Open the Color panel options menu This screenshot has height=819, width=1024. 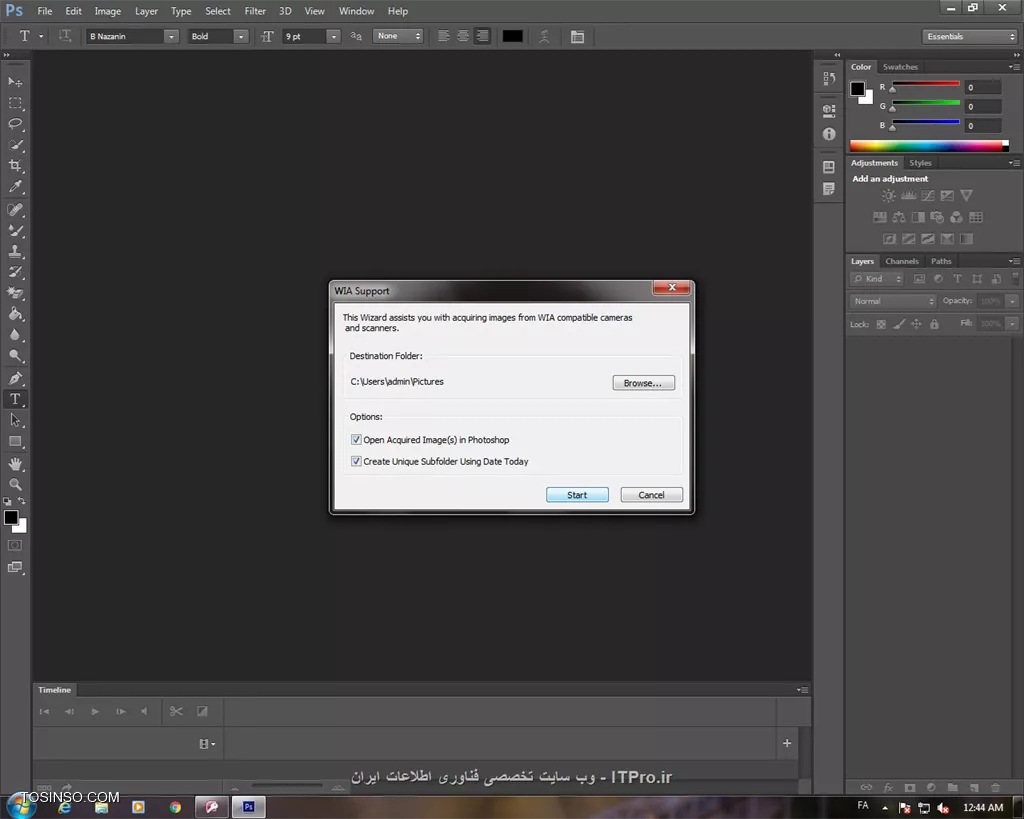pyautogui.click(x=1014, y=67)
